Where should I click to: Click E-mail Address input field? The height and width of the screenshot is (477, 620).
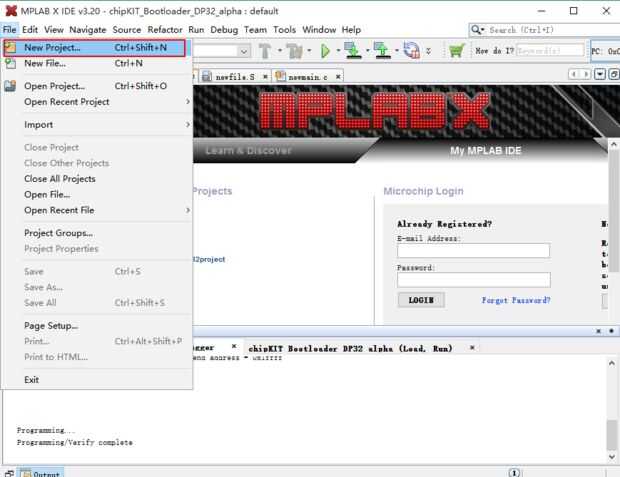473,250
